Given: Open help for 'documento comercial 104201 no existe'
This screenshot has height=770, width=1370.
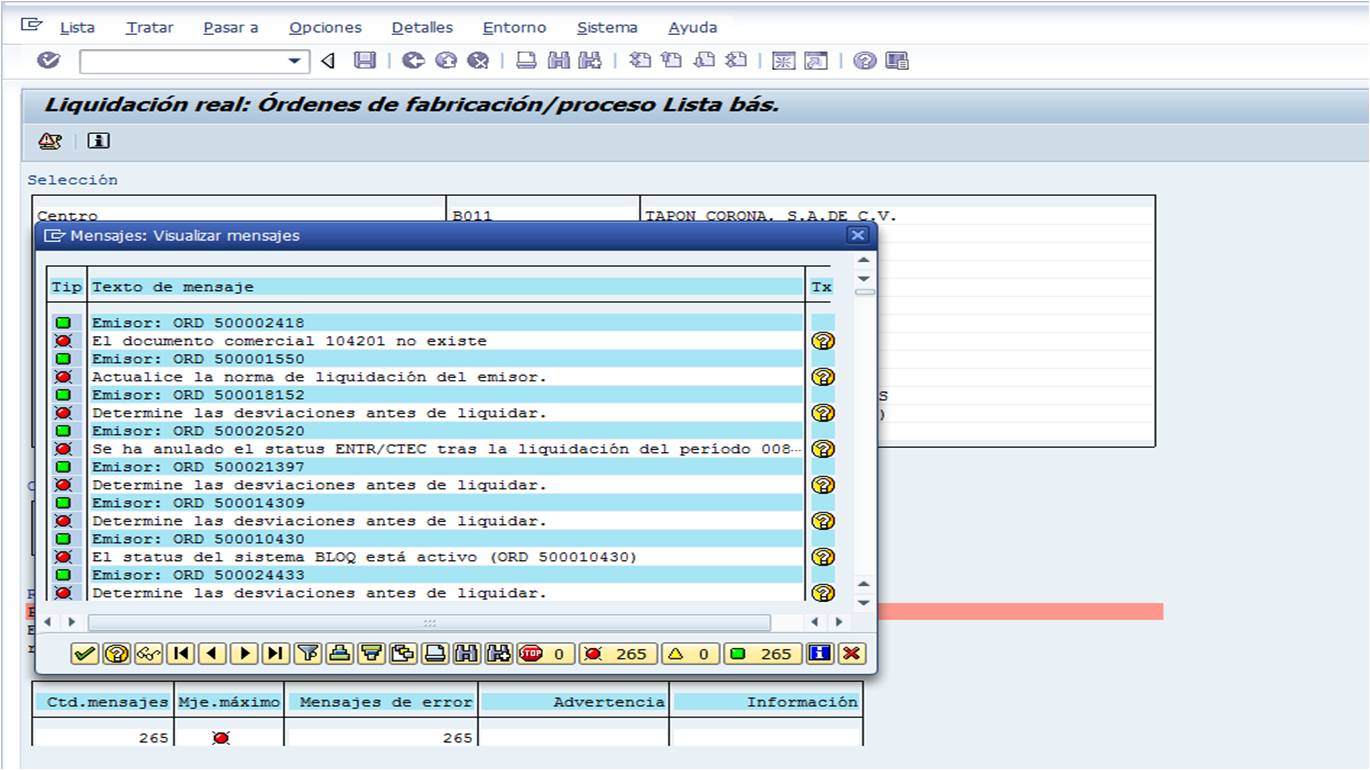Looking at the screenshot, I should [822, 341].
